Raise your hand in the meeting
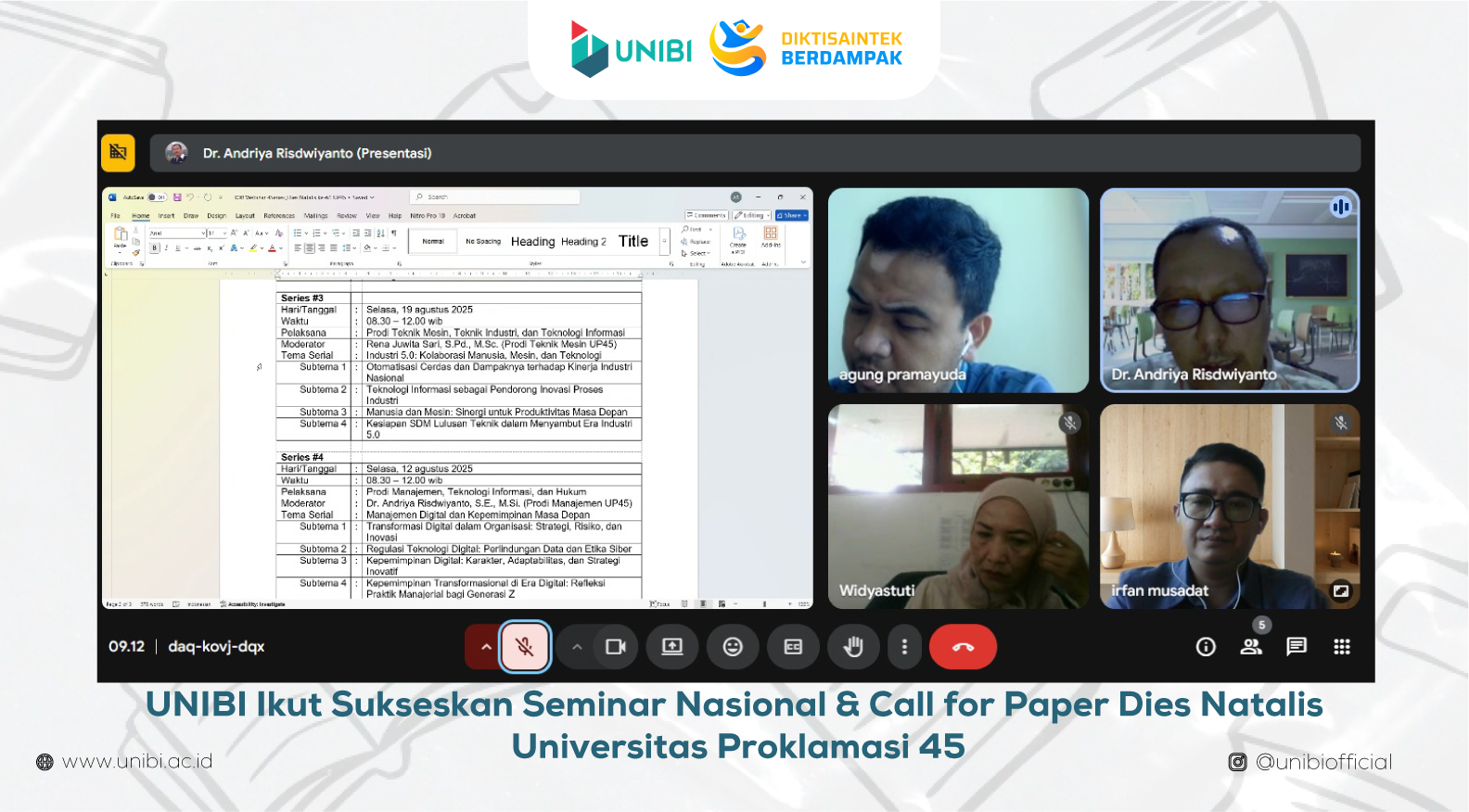The image size is (1469, 812). (x=853, y=647)
